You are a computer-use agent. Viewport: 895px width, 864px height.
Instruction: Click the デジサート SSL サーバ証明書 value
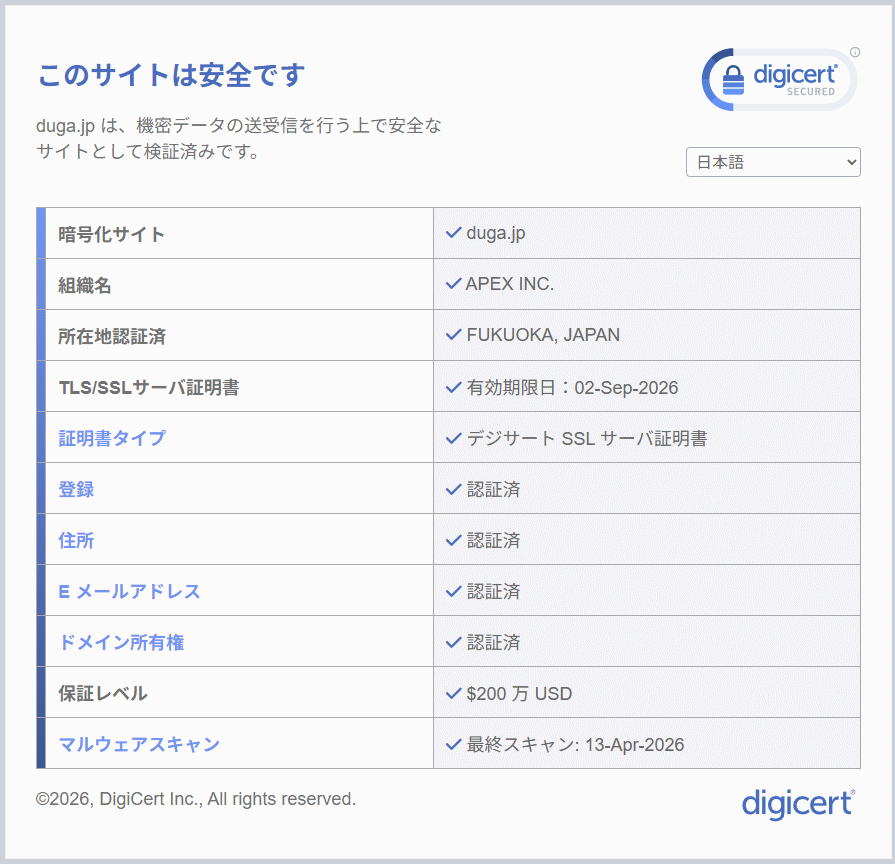[586, 438]
